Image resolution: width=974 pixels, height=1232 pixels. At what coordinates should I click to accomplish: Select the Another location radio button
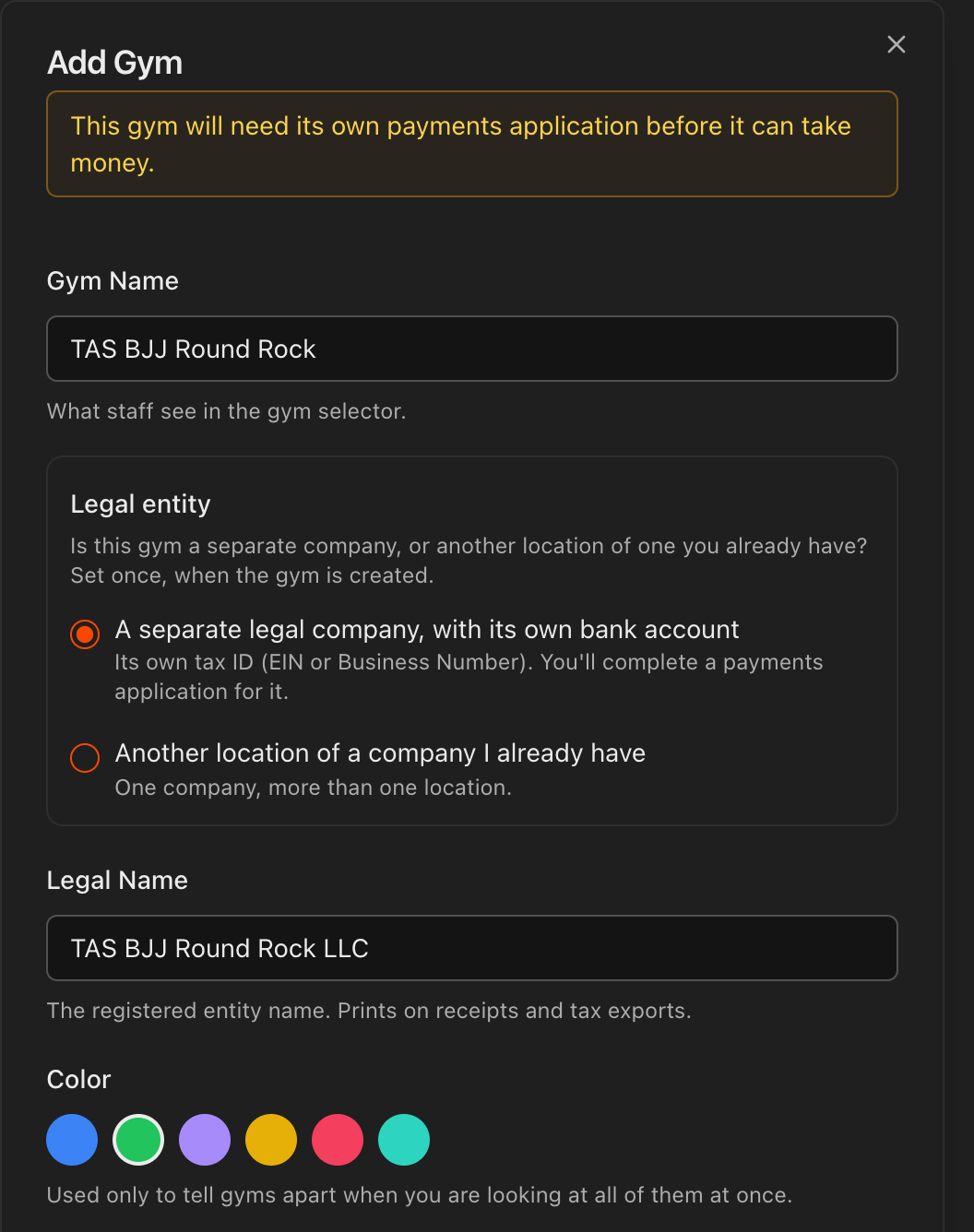85,758
